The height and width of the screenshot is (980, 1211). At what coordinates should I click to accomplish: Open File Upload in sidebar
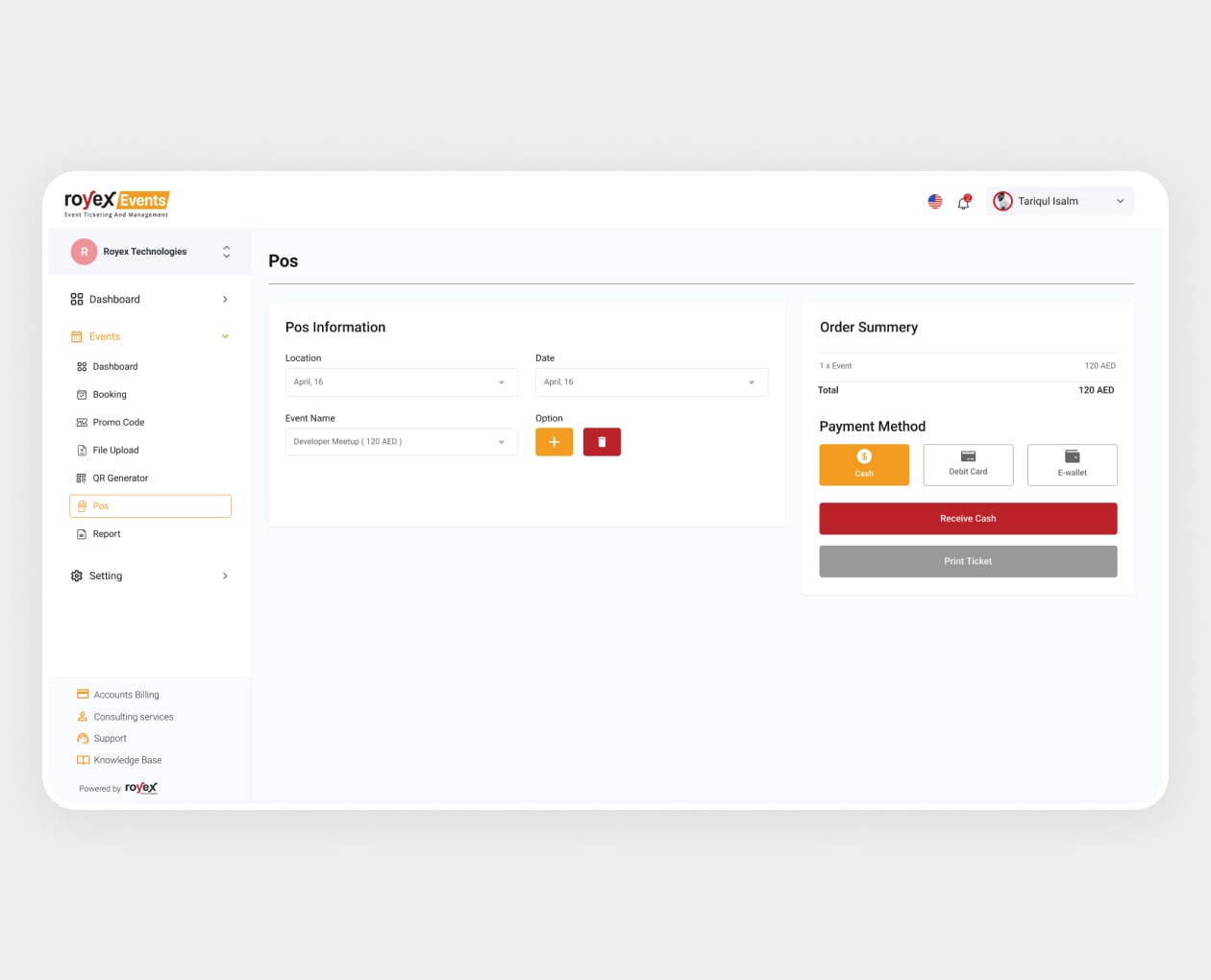click(115, 451)
